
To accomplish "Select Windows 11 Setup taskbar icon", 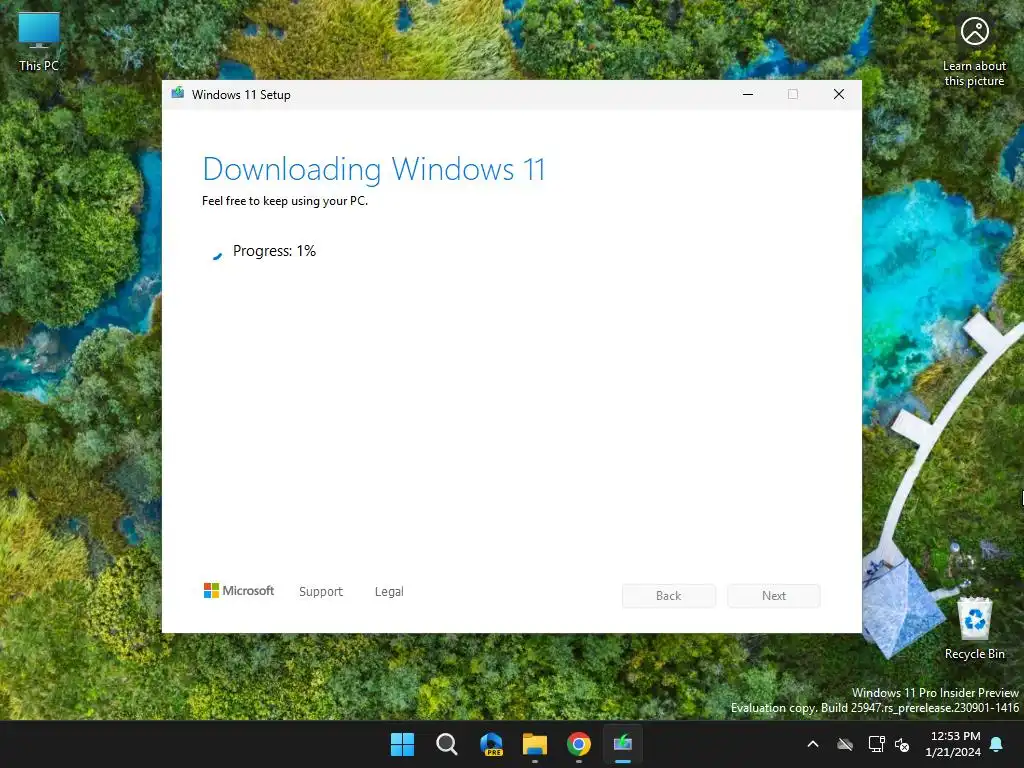I will (x=623, y=744).
